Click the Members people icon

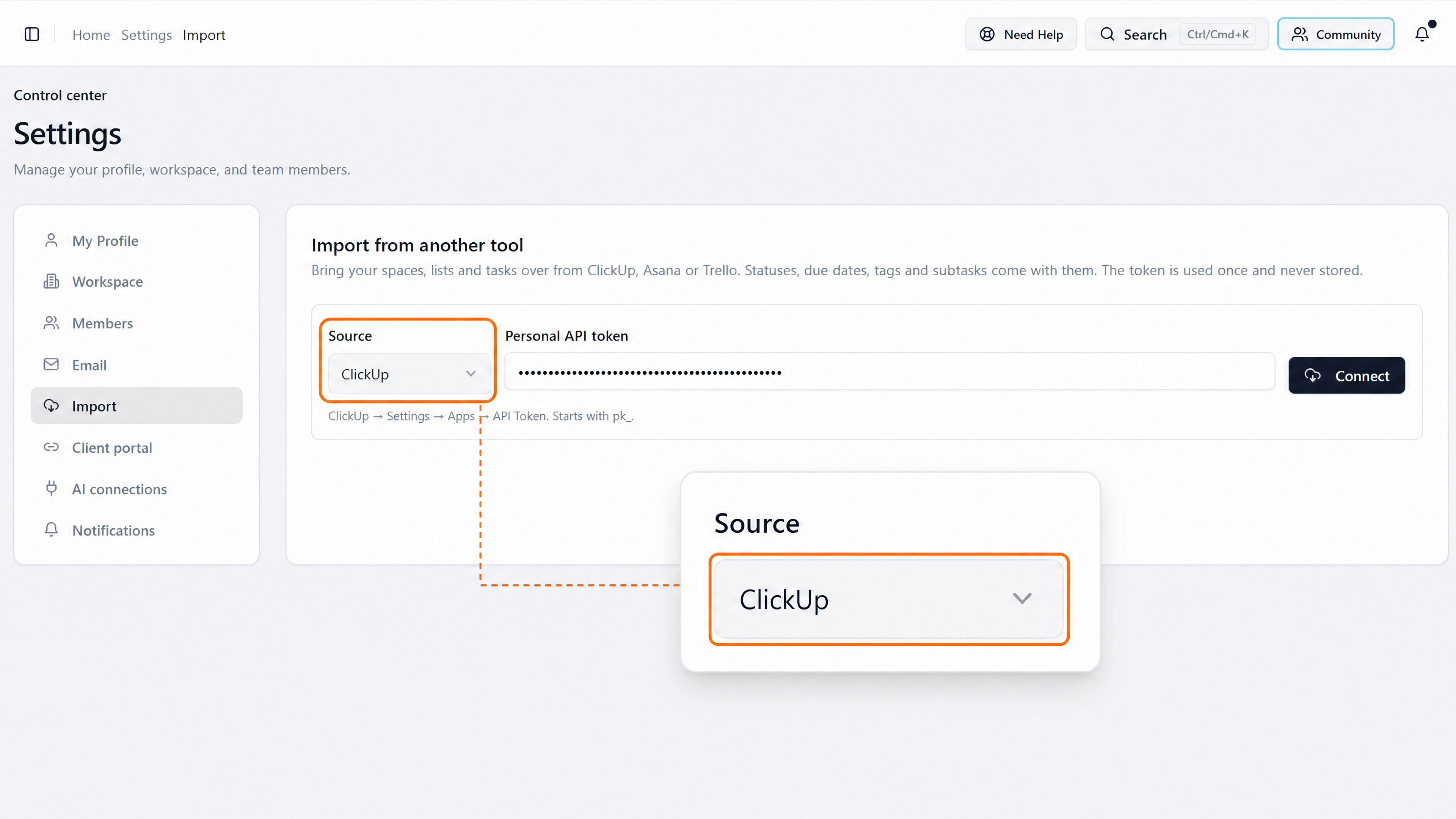tap(51, 323)
